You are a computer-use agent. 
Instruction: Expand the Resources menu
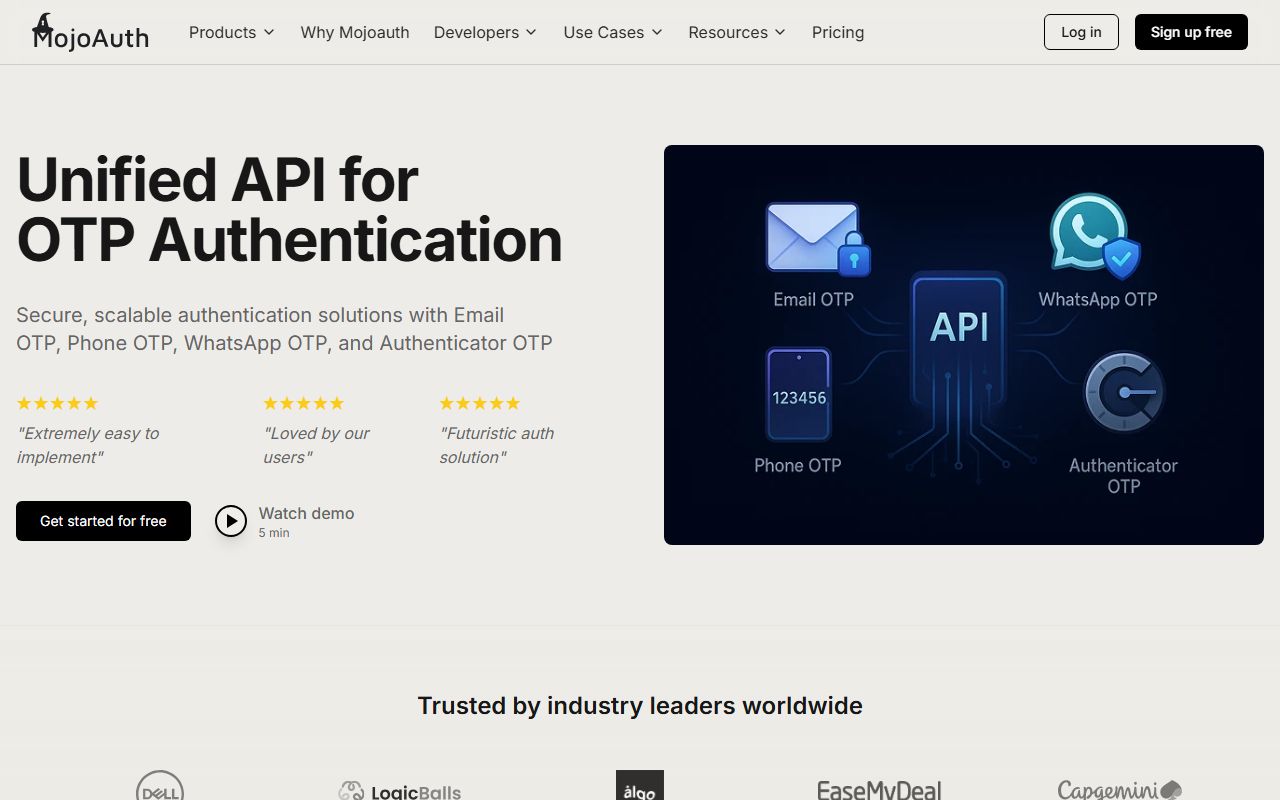tap(736, 32)
